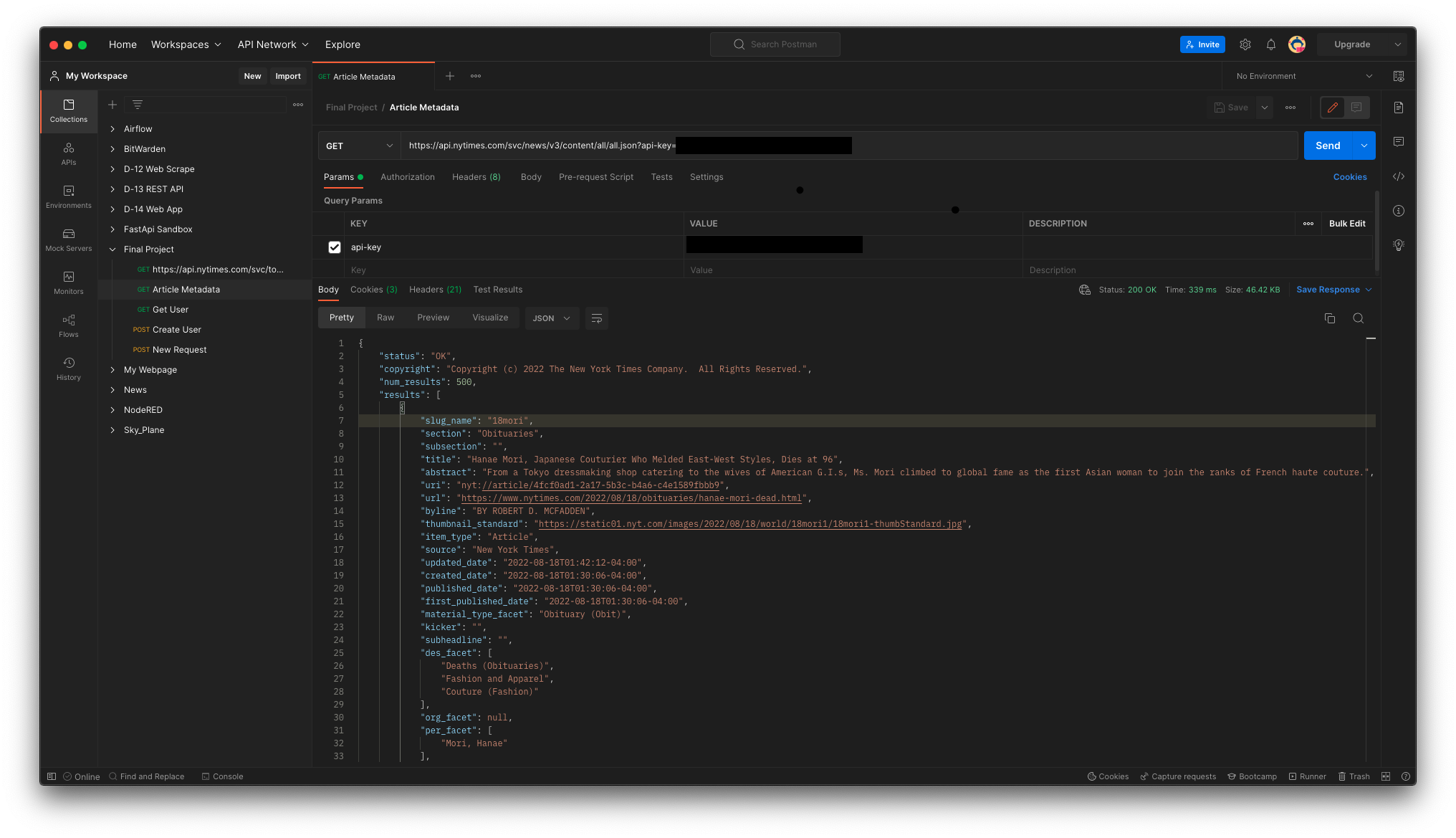
Task: Open the Cookies link
Action: click(1350, 177)
